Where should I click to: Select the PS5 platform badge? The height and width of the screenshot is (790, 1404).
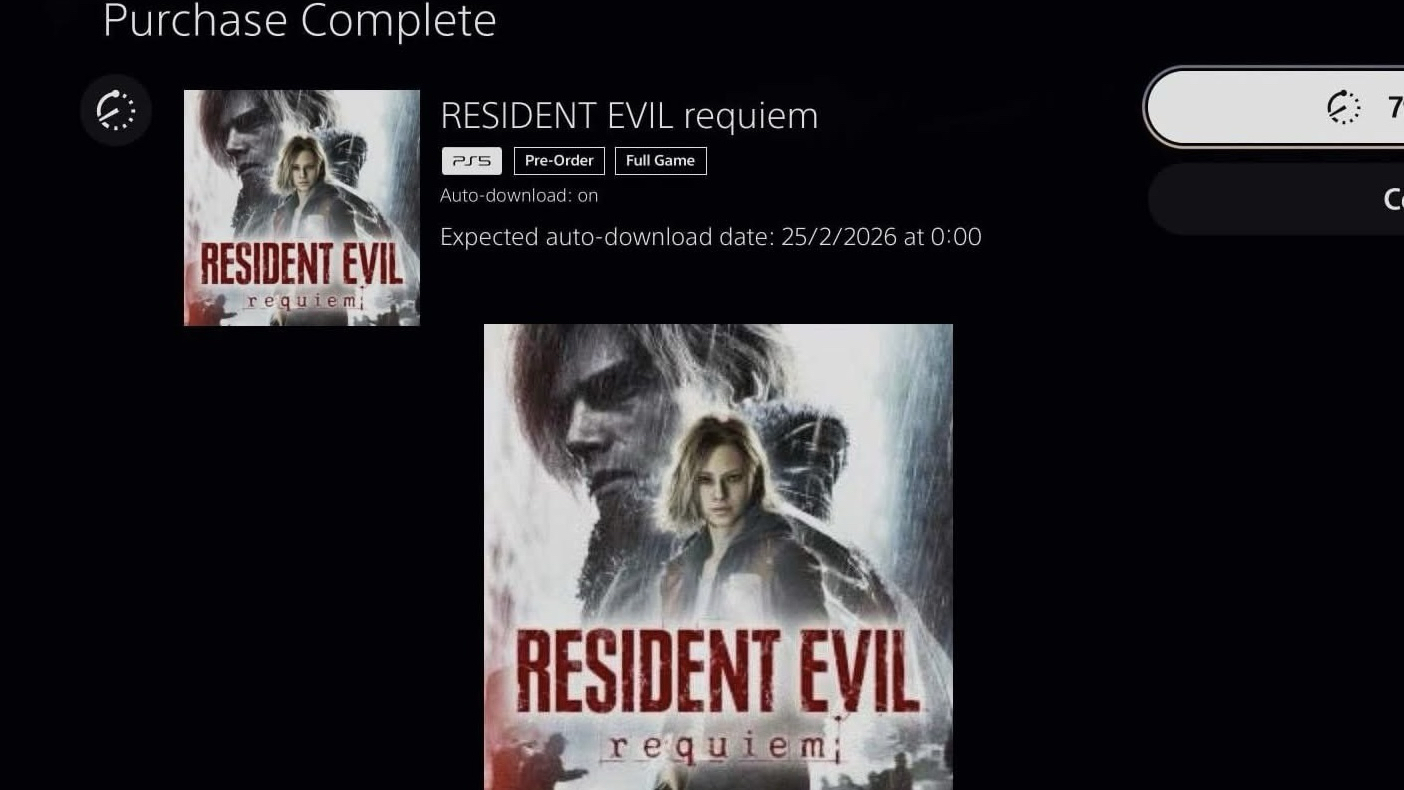(472, 161)
